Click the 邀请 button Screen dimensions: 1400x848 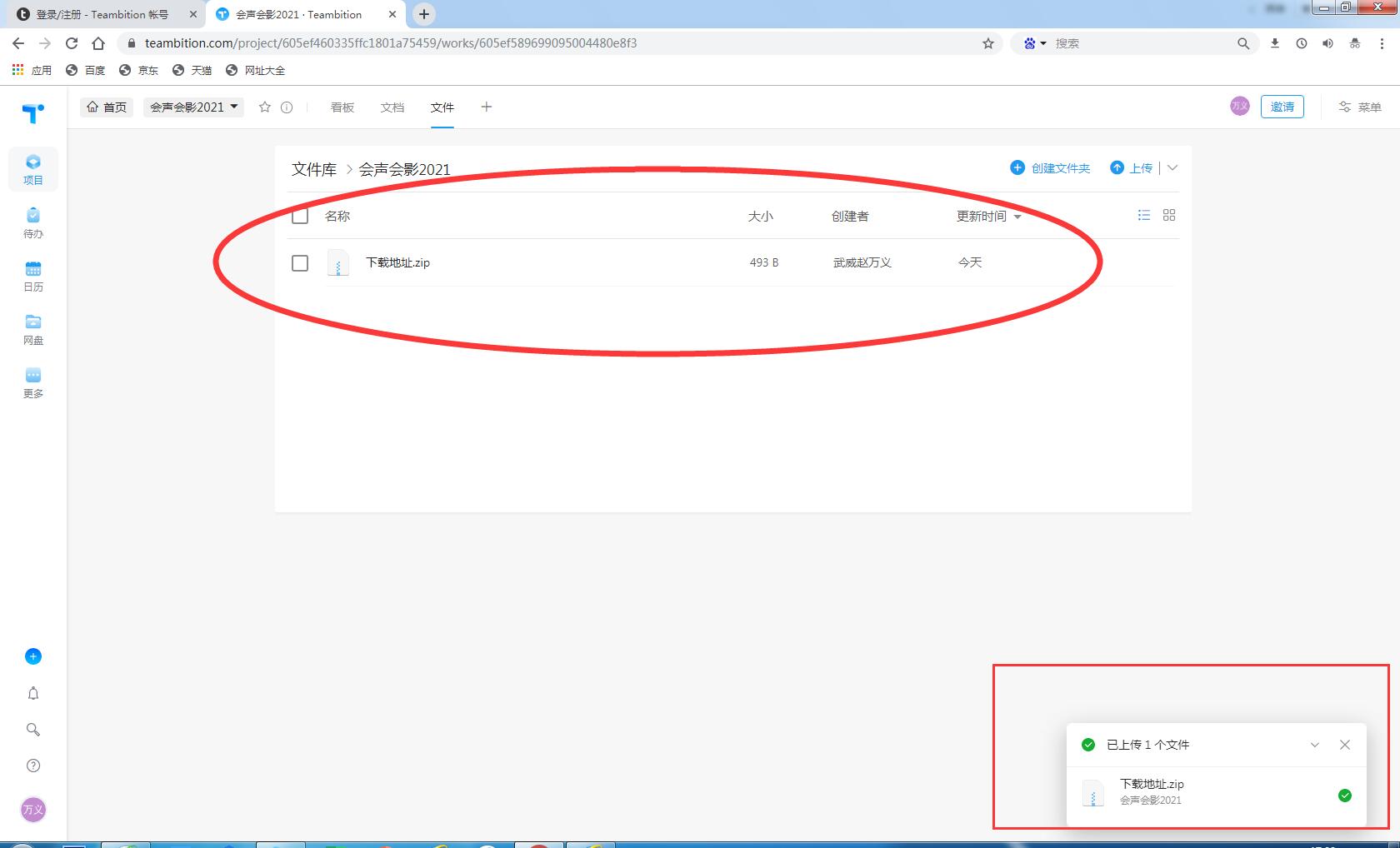[x=1282, y=107]
